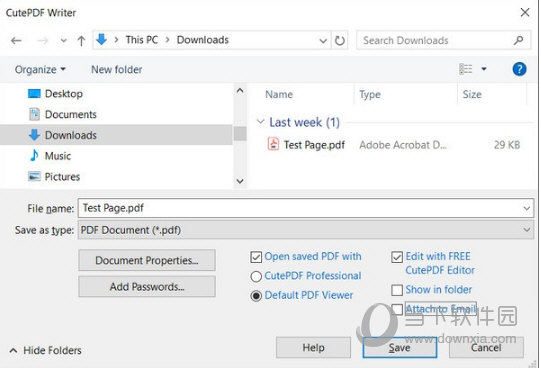Enable the Show in folder checkbox
This screenshot has width=541, height=368.
tap(397, 290)
